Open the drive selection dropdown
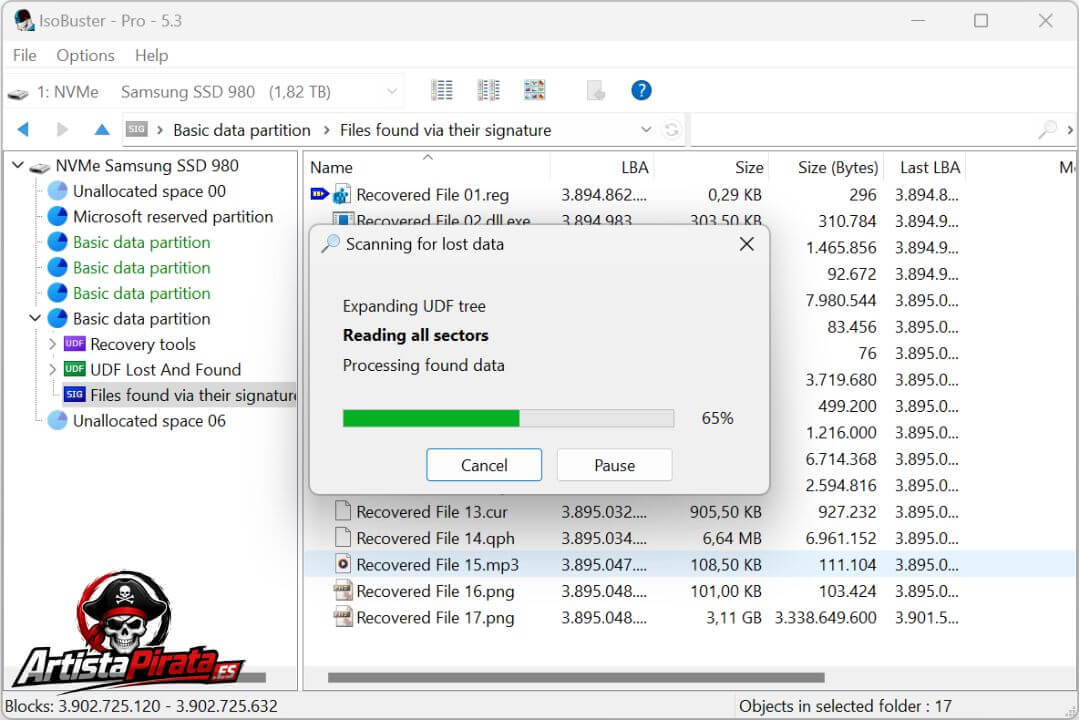 coord(391,91)
